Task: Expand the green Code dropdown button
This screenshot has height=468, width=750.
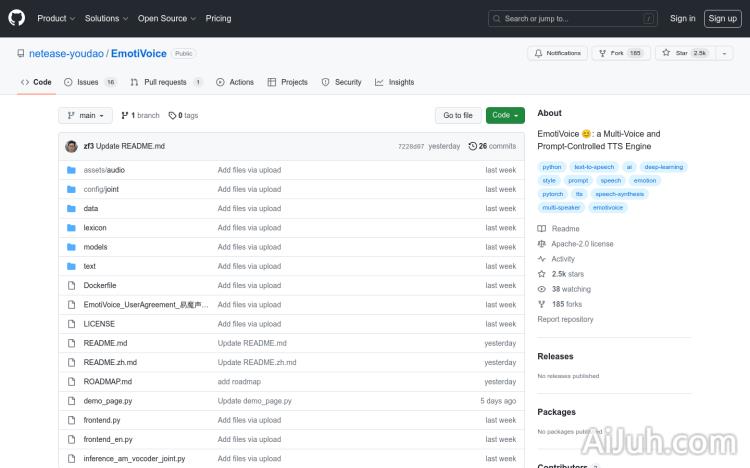Action: tap(505, 115)
